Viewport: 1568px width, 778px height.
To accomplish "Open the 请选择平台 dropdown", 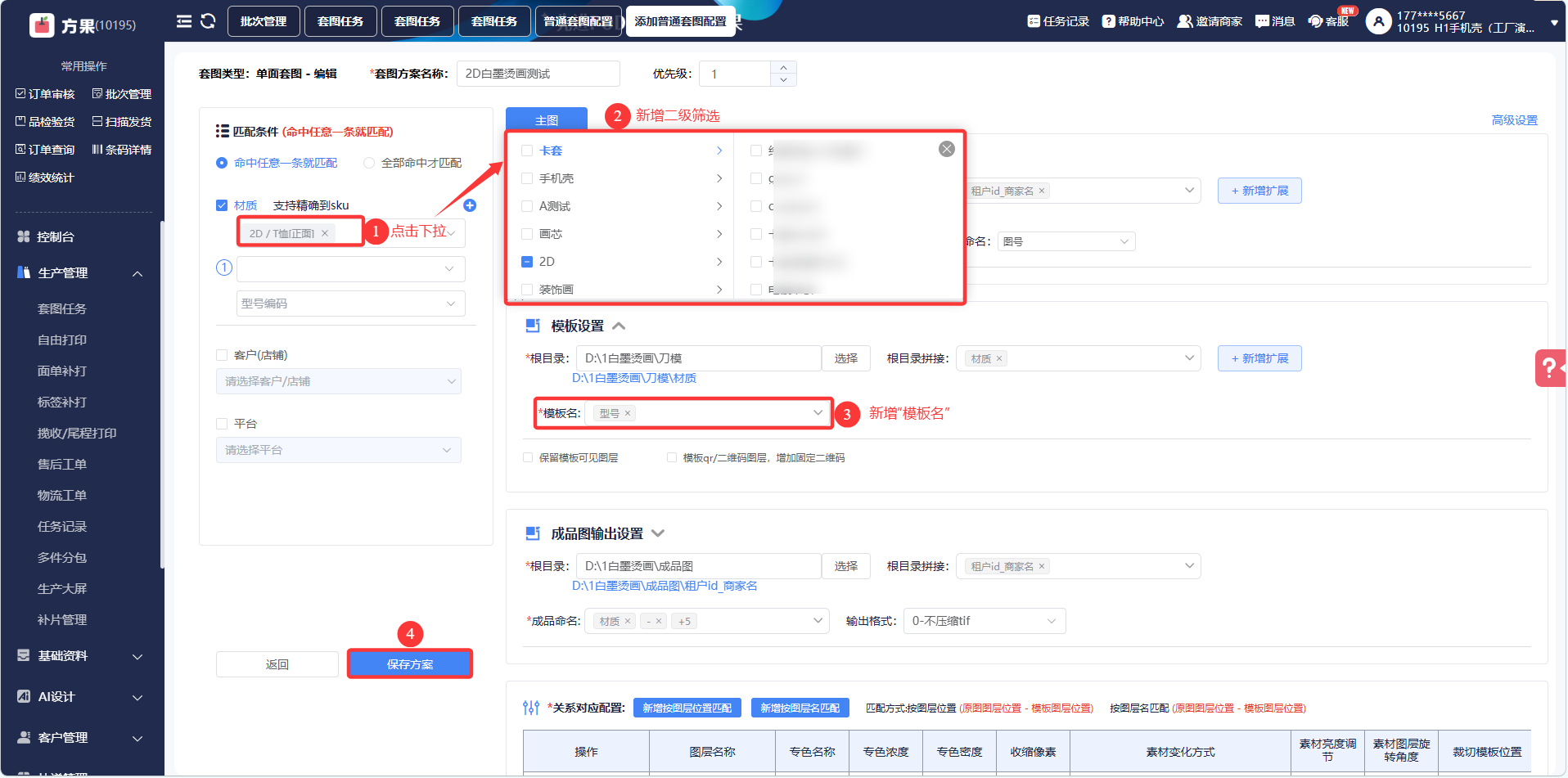I will coord(339,450).
